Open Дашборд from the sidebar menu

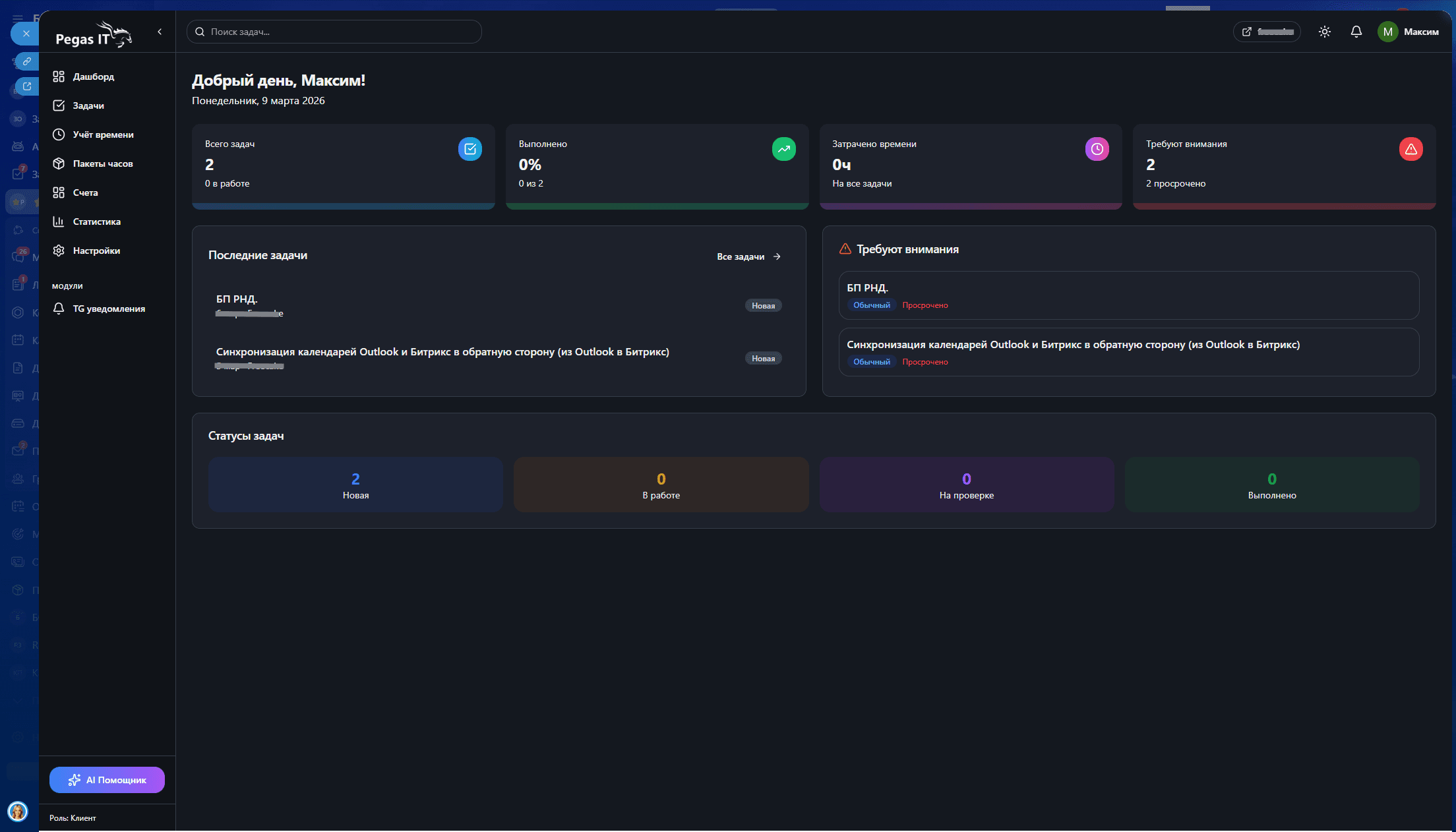pyautogui.click(x=59, y=76)
